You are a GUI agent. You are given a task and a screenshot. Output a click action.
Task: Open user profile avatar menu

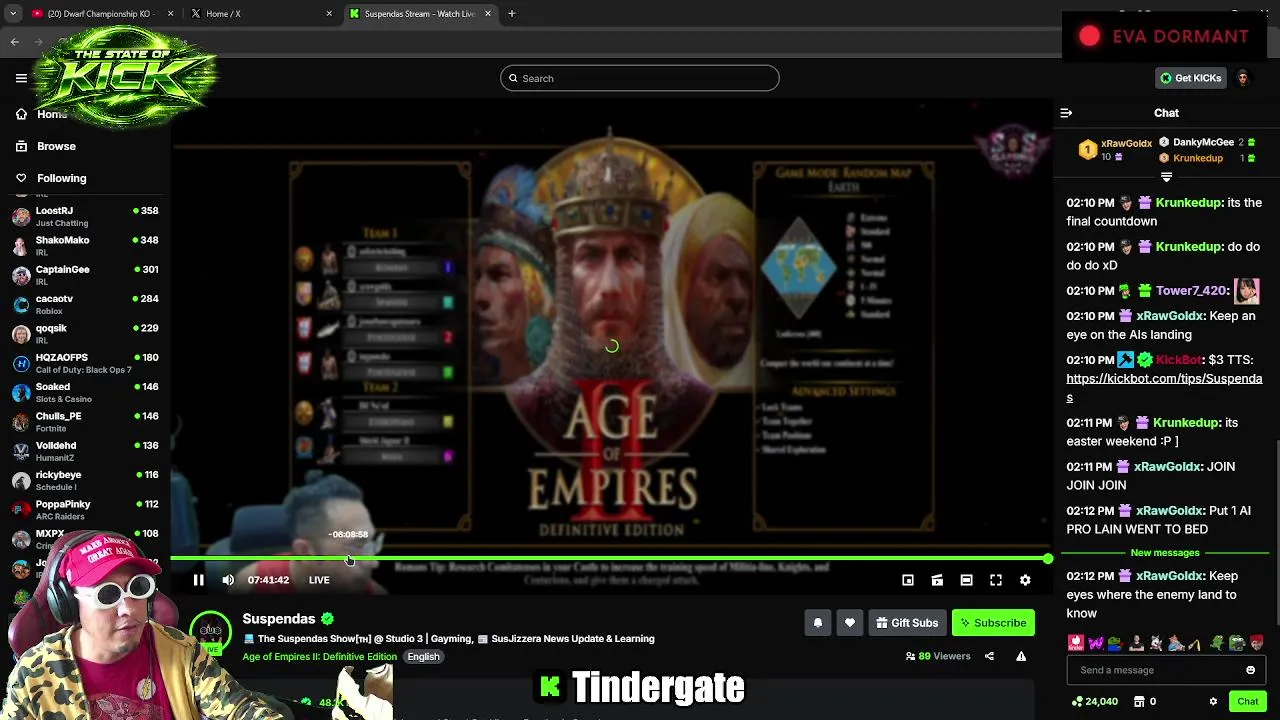pyautogui.click(x=1243, y=78)
